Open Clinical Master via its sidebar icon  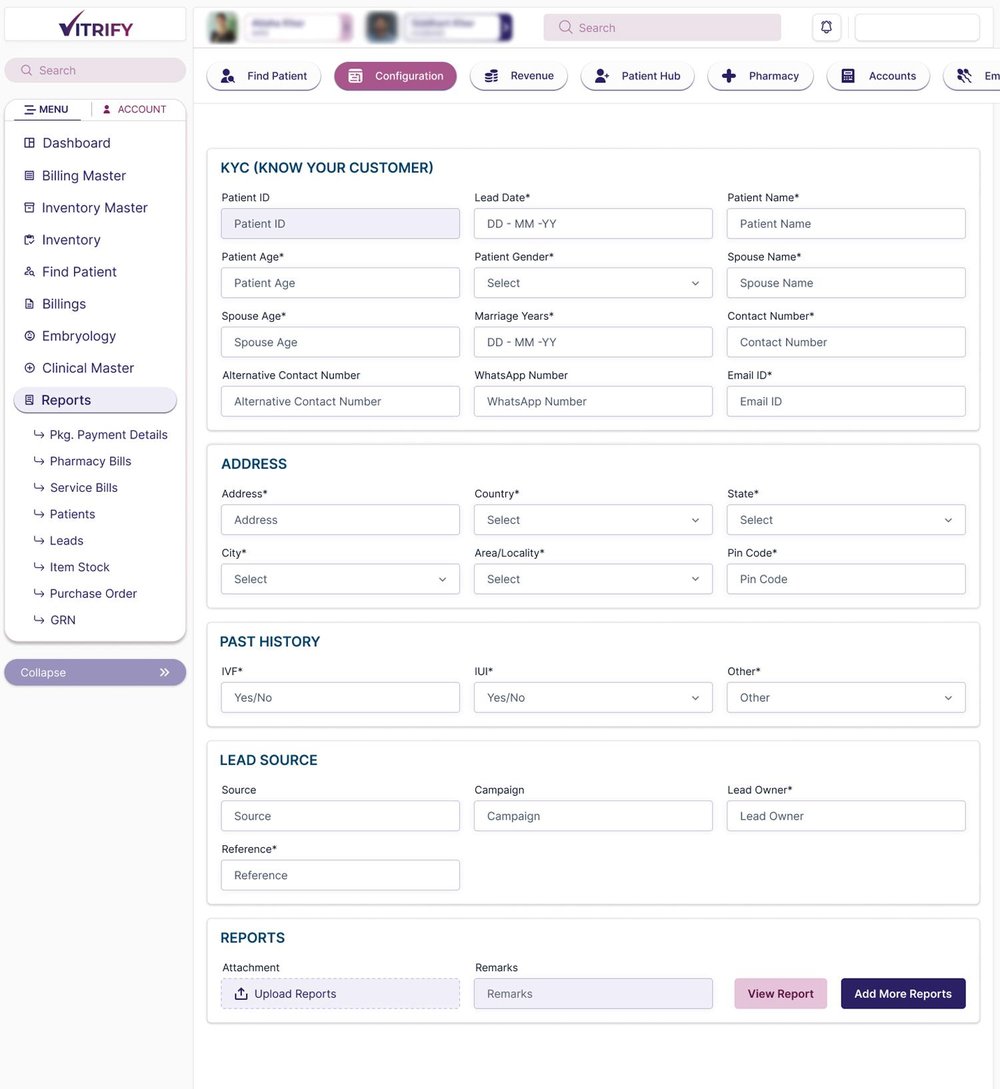28,368
